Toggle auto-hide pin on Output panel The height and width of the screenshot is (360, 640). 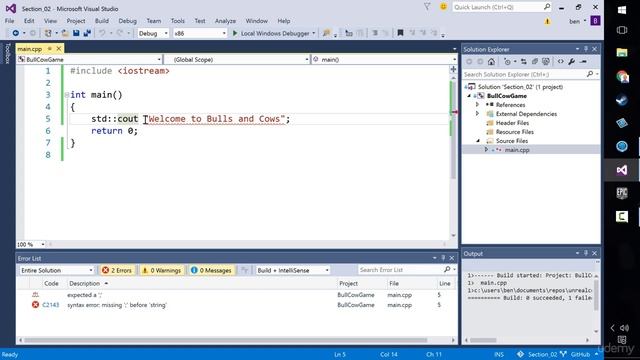(586, 253)
